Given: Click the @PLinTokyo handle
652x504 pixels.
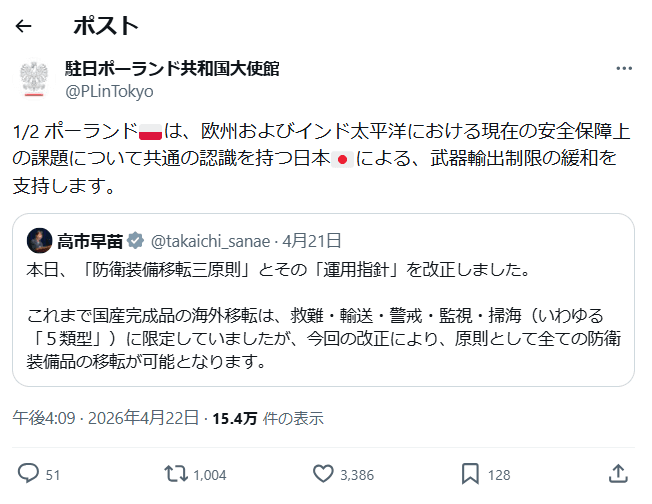Looking at the screenshot, I should tap(110, 91).
